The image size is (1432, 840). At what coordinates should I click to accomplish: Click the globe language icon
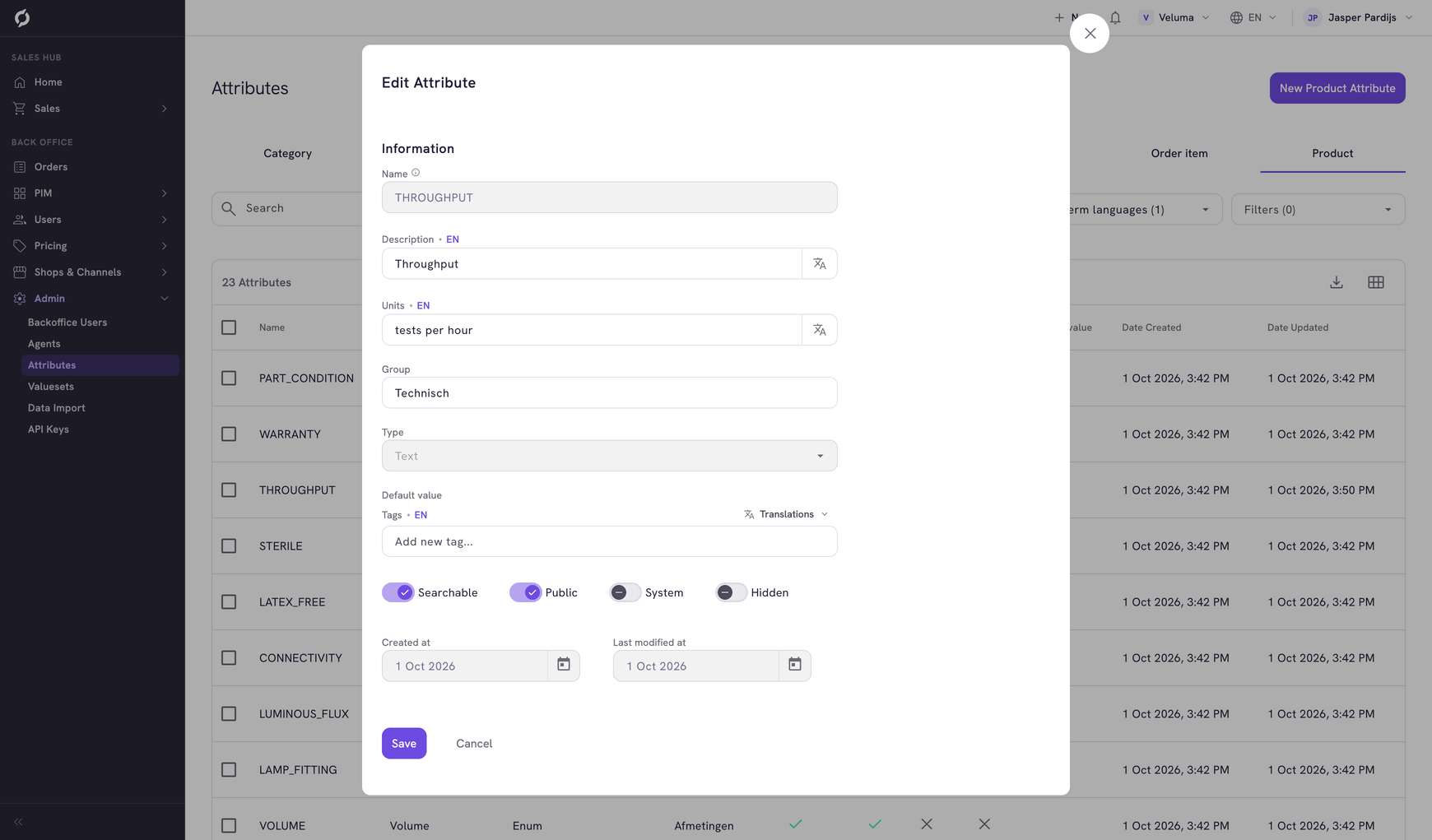click(1236, 17)
